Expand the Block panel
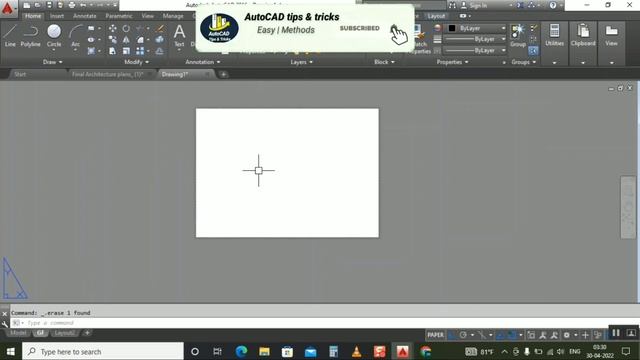Viewport: 640px width, 360px height. (x=384, y=62)
